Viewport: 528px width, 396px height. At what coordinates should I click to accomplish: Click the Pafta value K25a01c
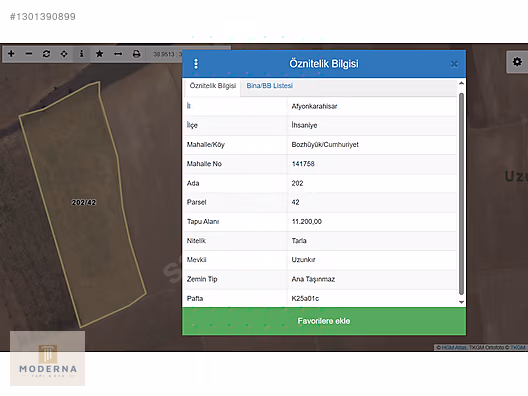[305, 298]
